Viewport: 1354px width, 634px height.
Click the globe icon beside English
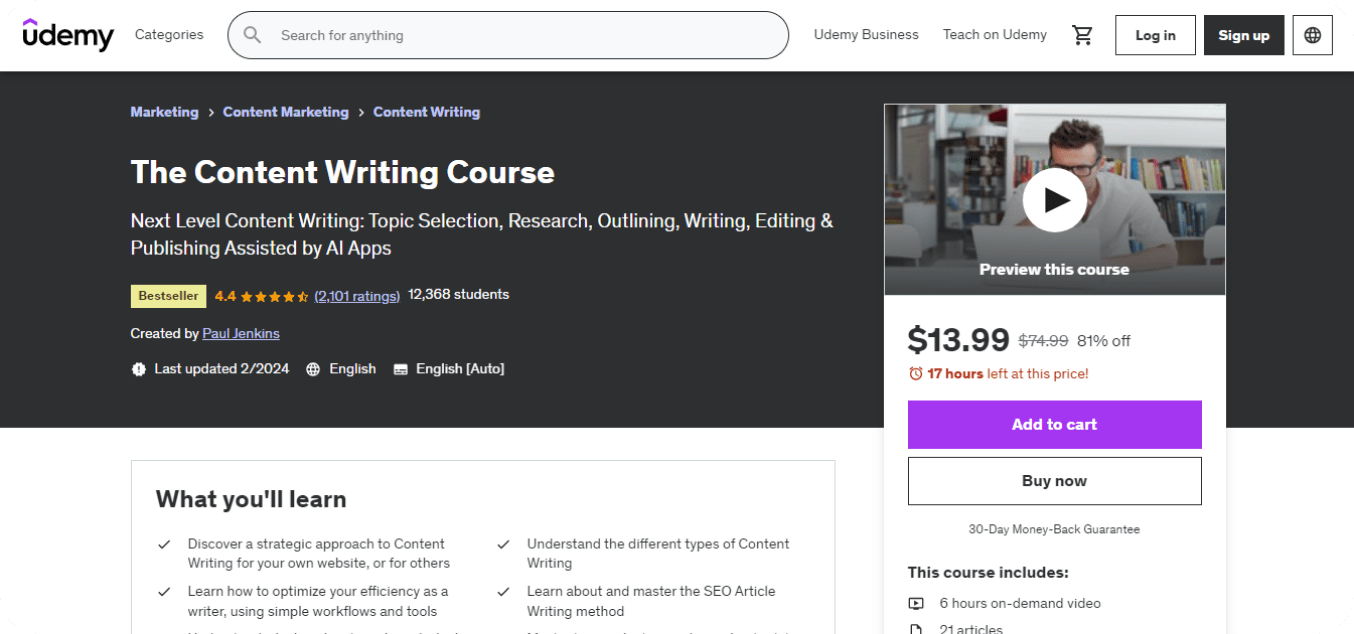(315, 369)
